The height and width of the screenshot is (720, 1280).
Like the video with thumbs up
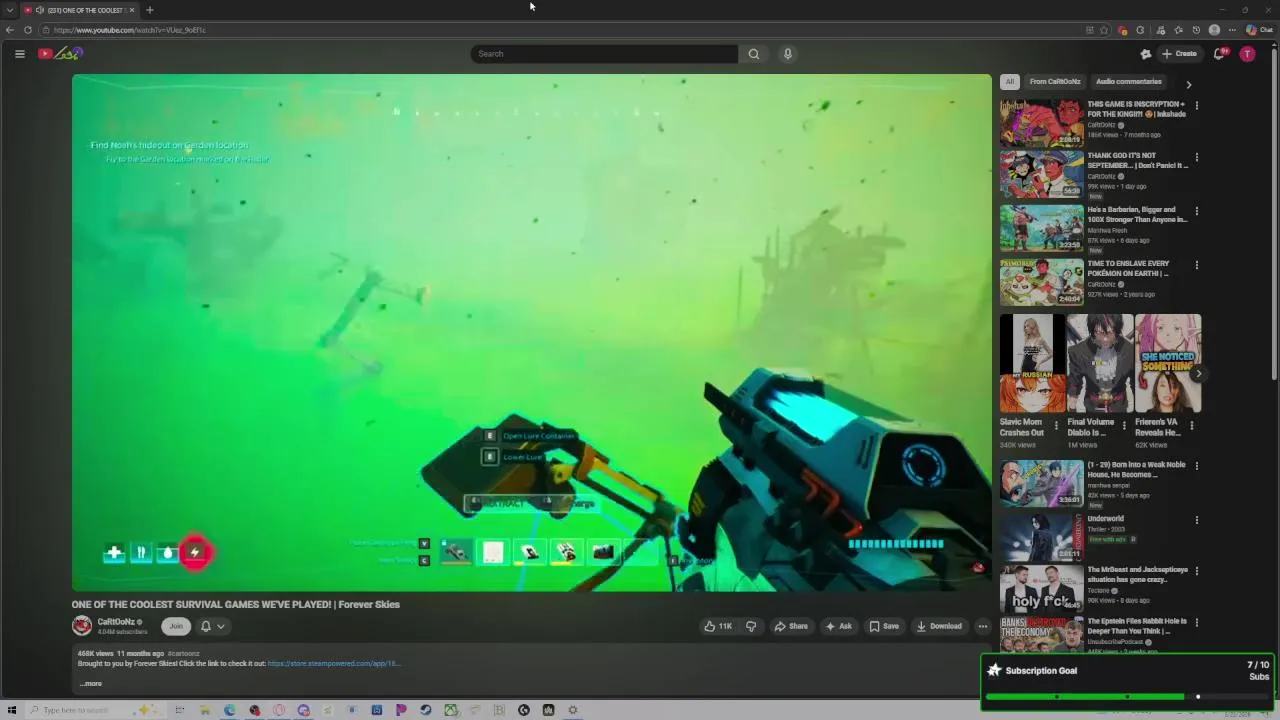[718, 626]
